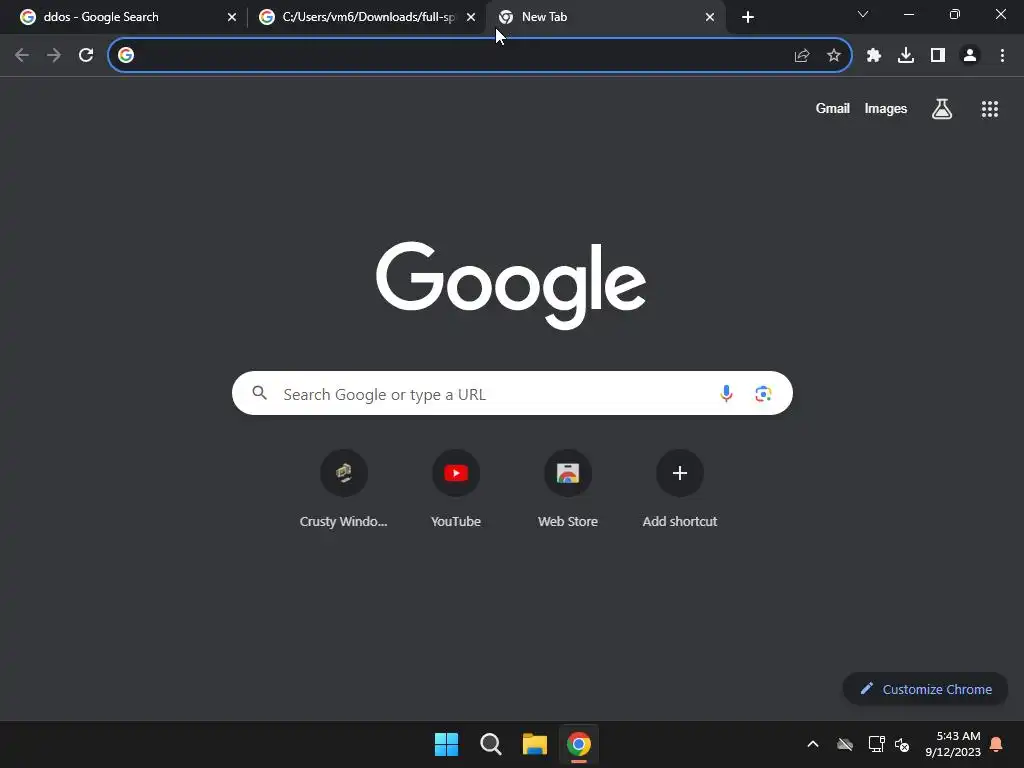Open the clock showing 5:43 AM

953,744
